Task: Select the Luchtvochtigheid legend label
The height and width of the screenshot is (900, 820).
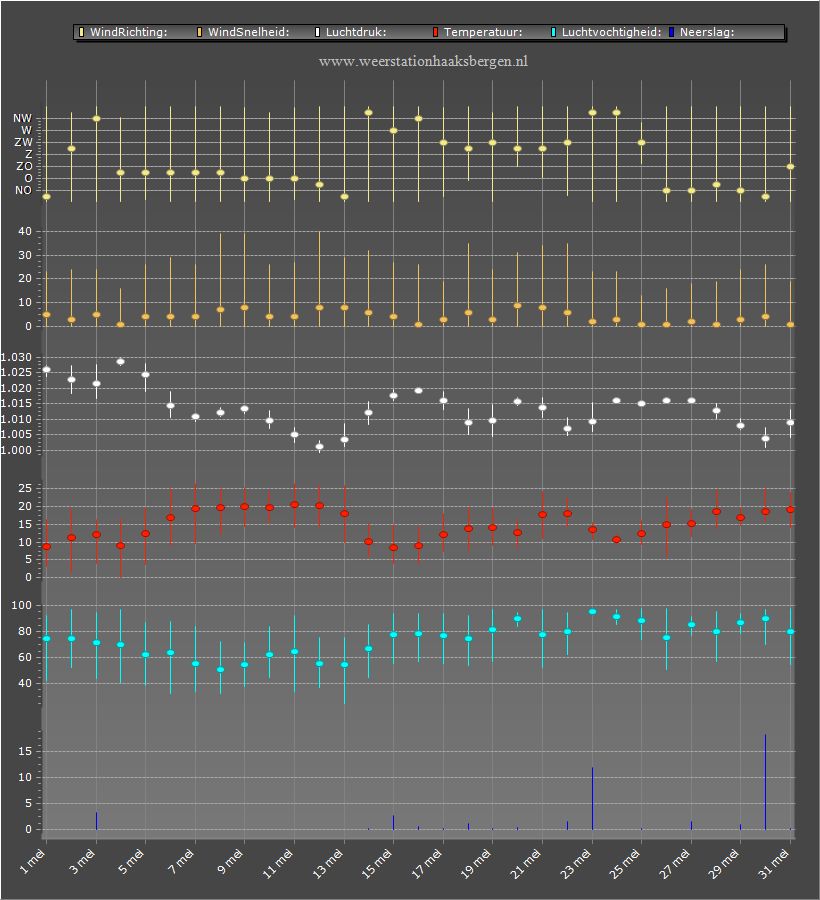Action: (x=611, y=32)
